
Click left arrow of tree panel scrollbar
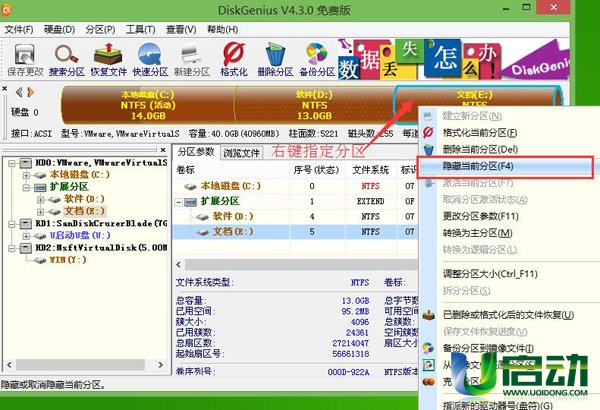(x=9, y=365)
